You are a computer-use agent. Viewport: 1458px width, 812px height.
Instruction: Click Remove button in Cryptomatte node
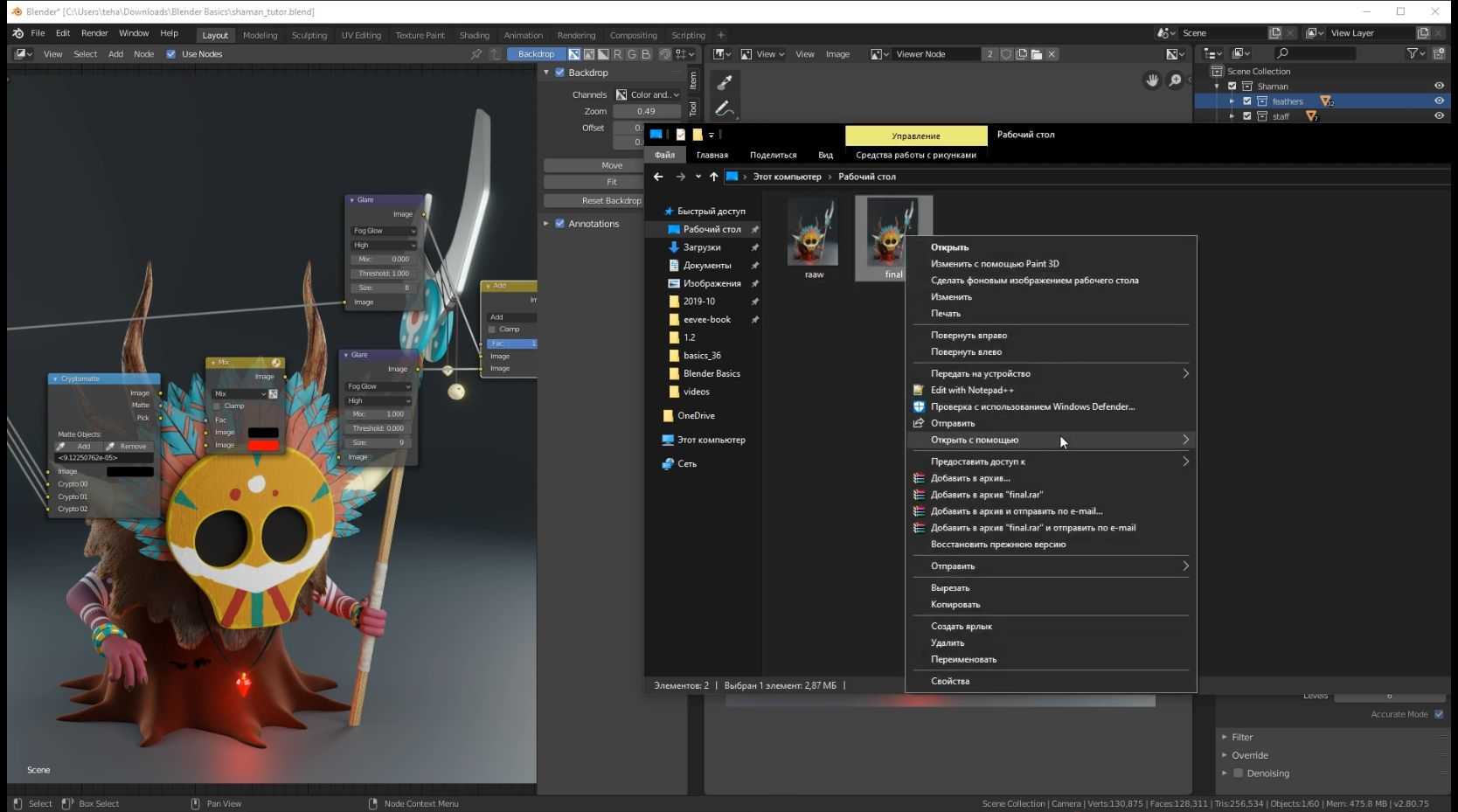pyautogui.click(x=128, y=446)
